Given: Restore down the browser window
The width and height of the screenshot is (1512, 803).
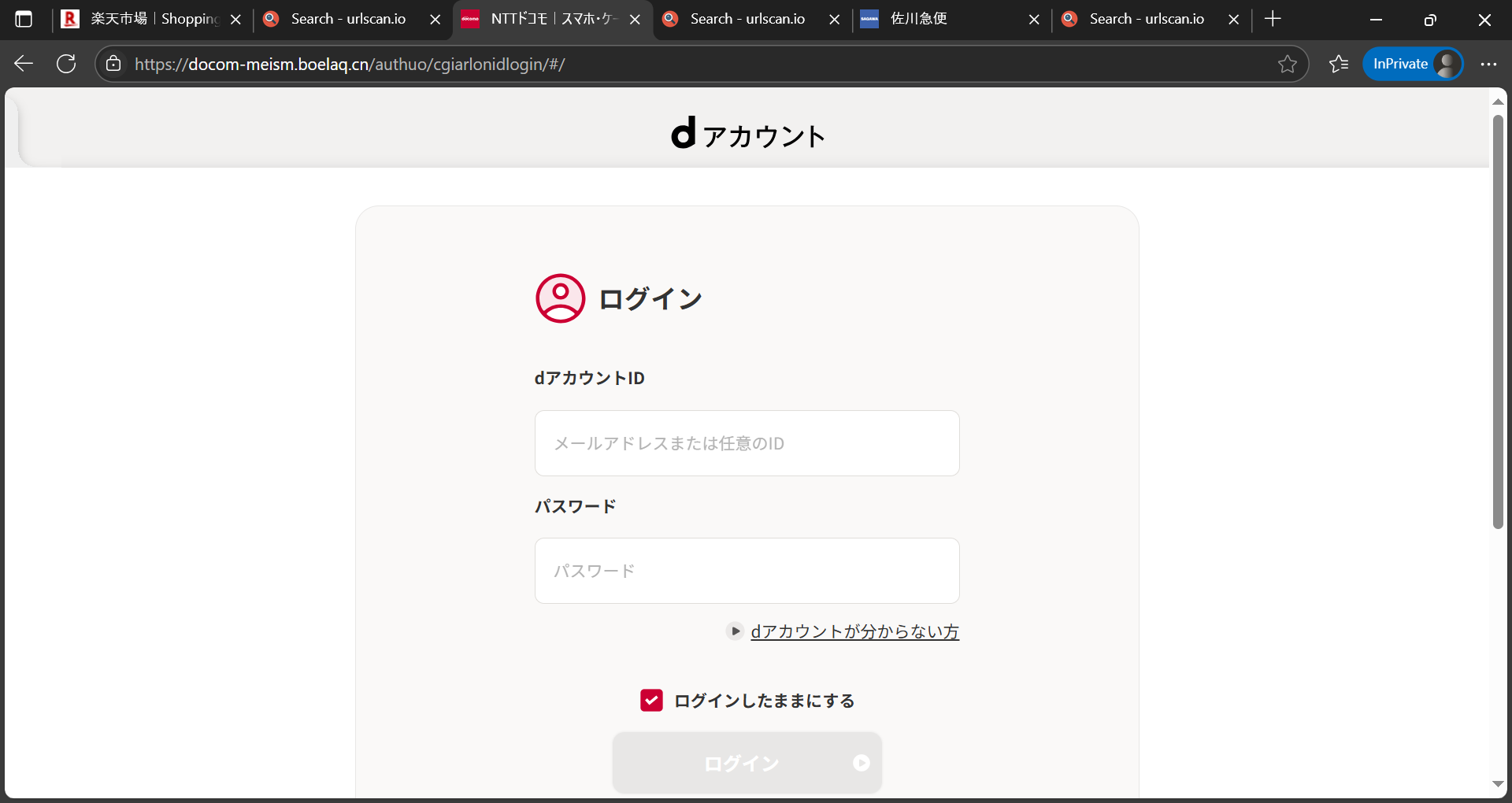Looking at the screenshot, I should coord(1430,20).
